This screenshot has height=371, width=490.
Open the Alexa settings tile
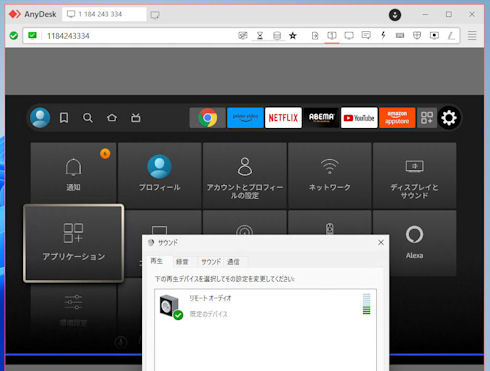click(415, 243)
